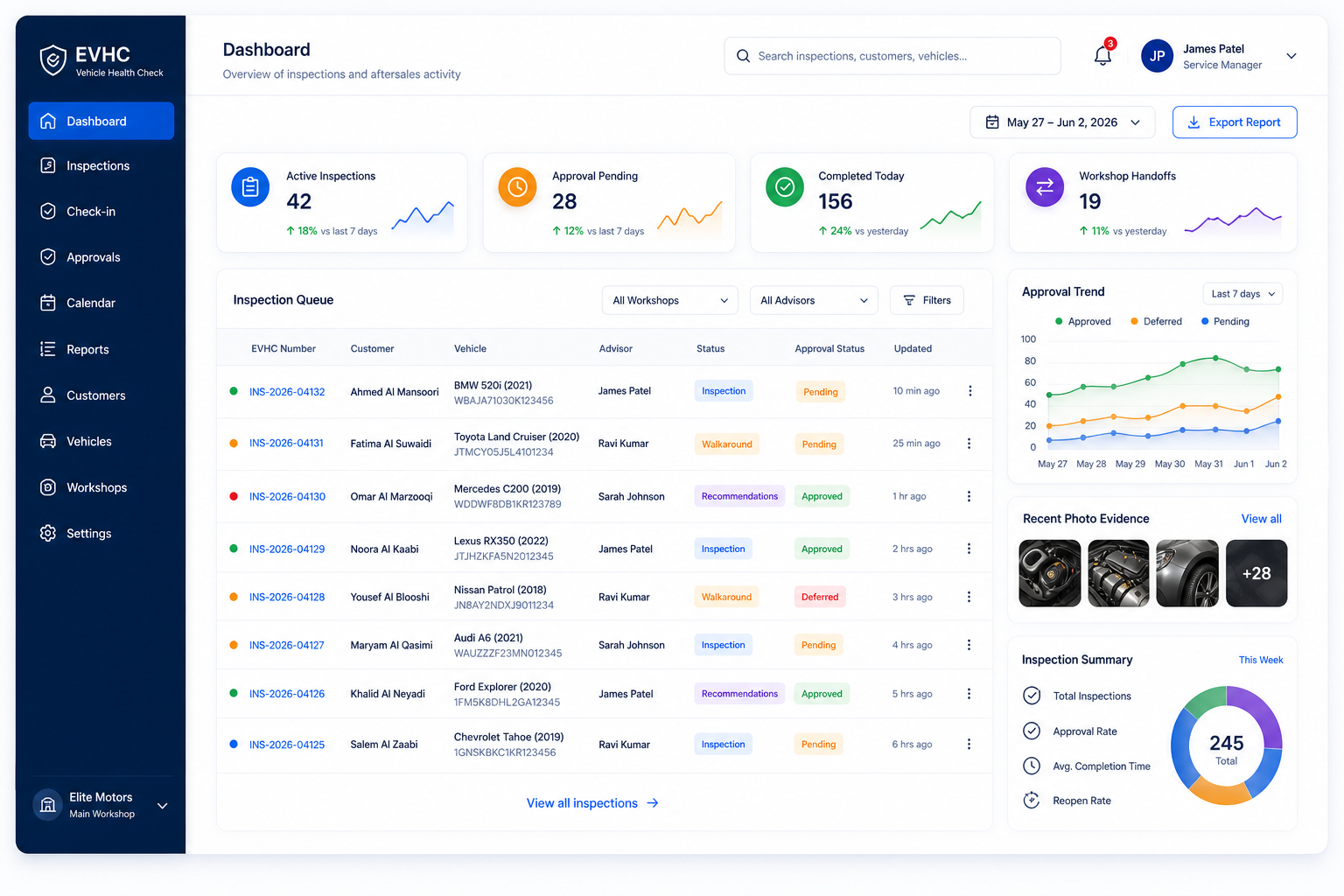Click the JP user avatar
The height and width of the screenshot is (896, 1344).
[x=1157, y=56]
